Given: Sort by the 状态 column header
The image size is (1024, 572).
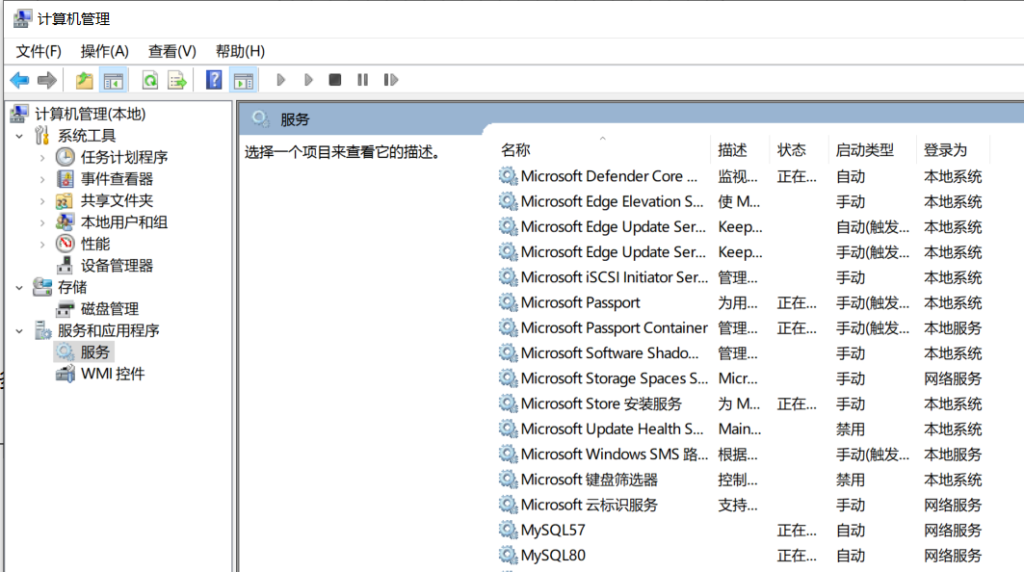Looking at the screenshot, I should click(x=799, y=150).
